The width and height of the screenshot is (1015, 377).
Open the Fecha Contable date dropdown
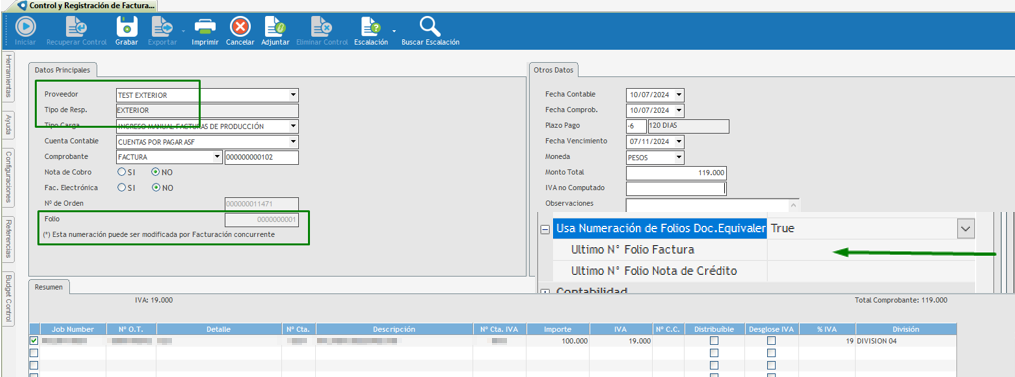click(679, 95)
